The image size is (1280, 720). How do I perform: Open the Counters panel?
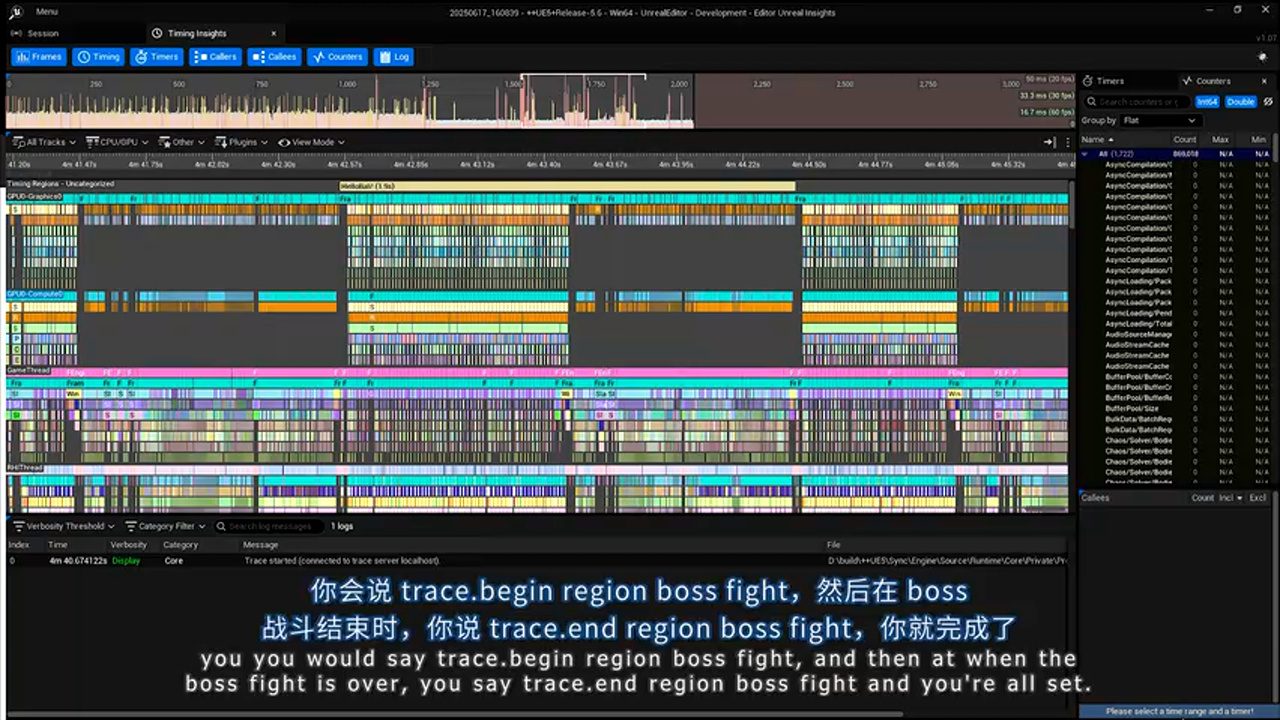pyautogui.click(x=337, y=57)
